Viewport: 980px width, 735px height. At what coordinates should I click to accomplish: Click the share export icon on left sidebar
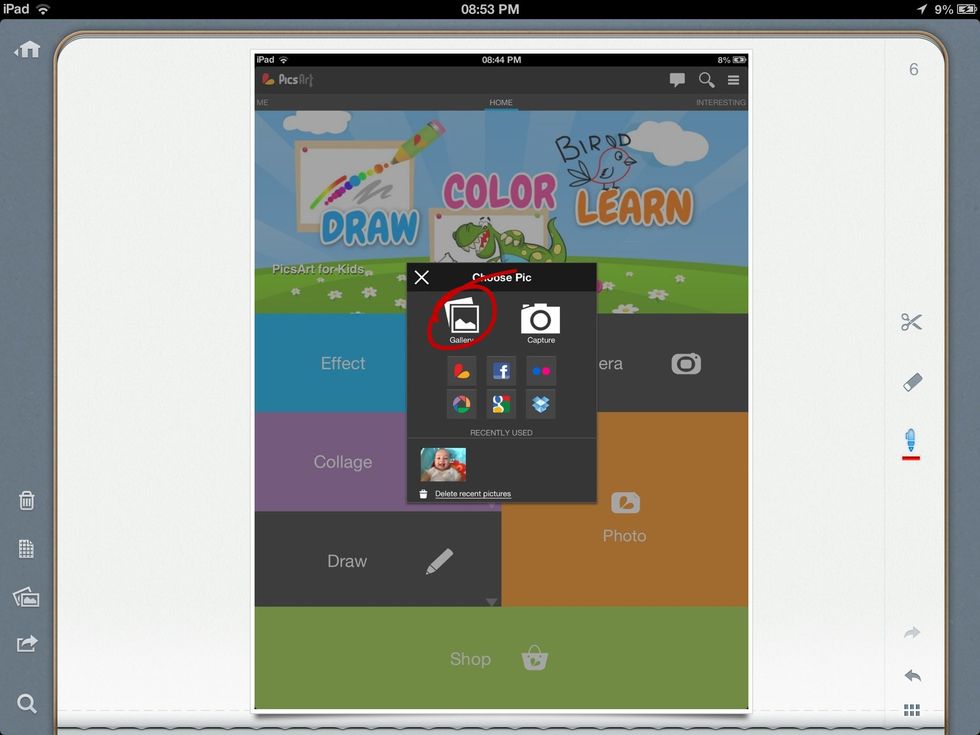point(27,644)
